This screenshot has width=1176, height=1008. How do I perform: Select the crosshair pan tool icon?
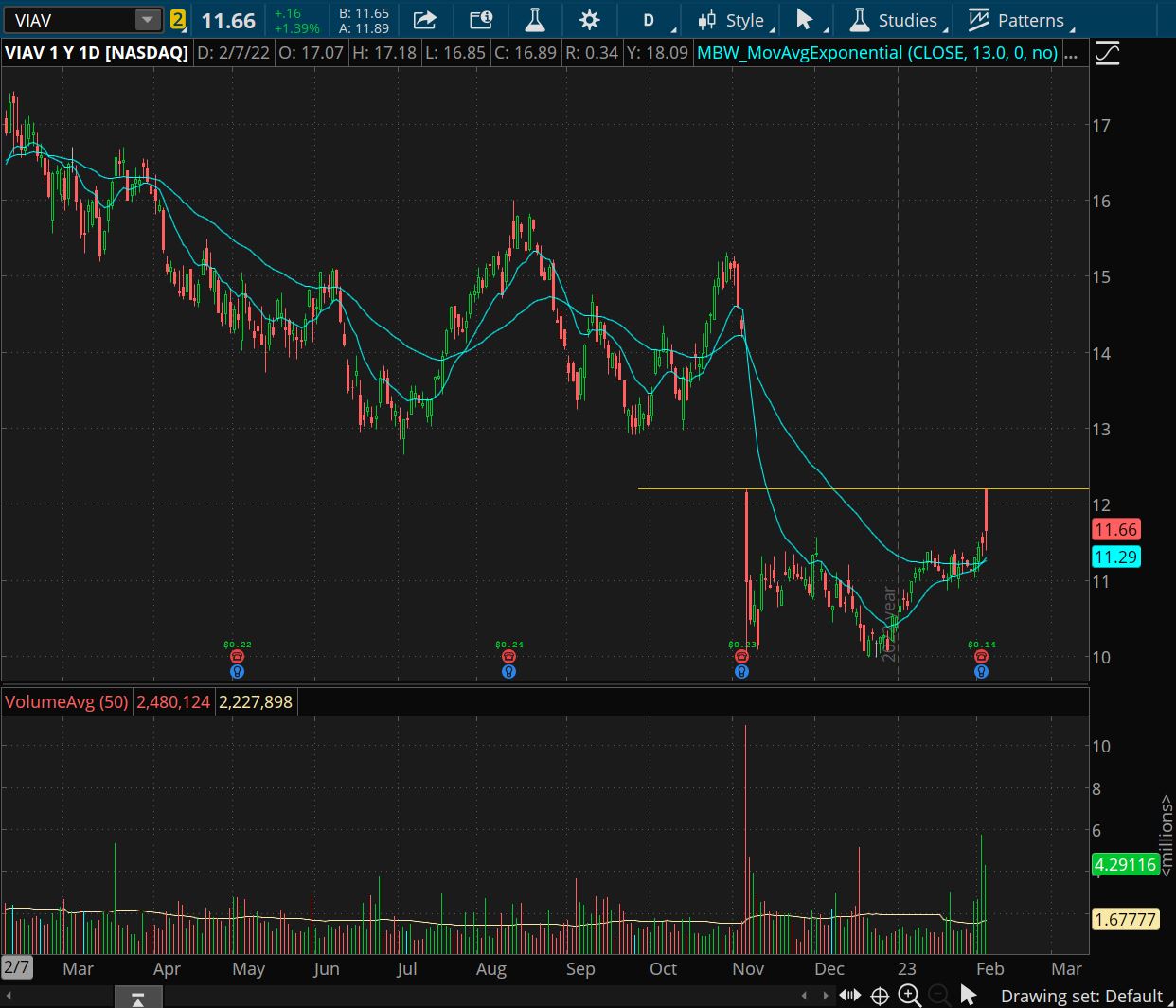879,995
